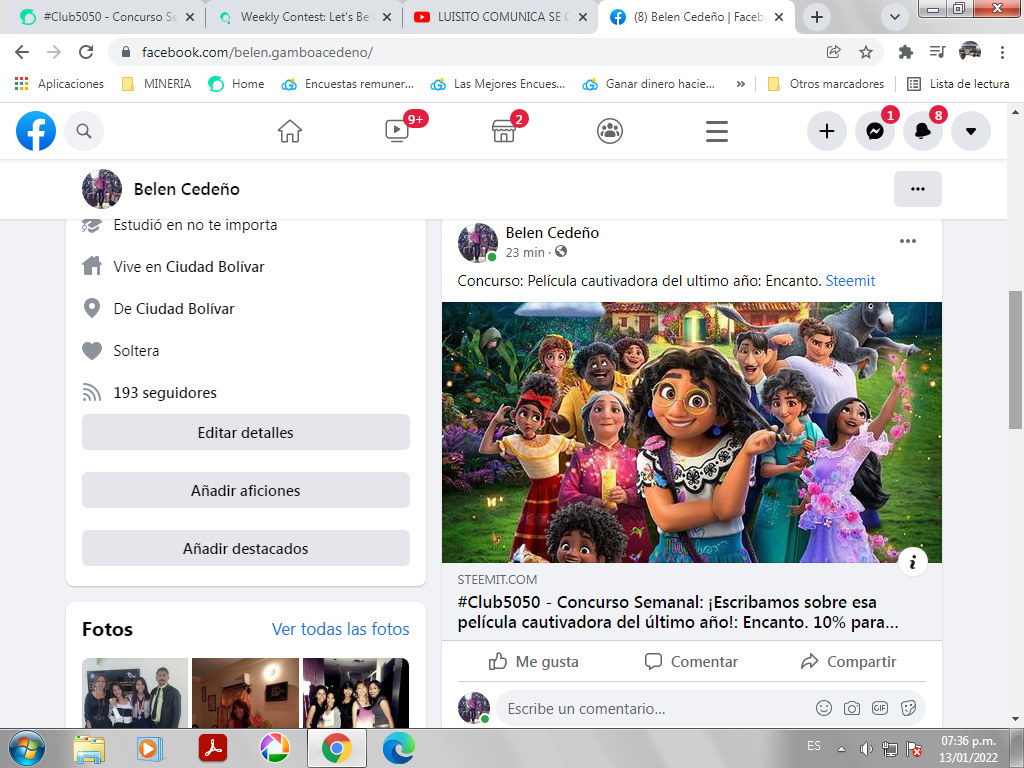
Task: Click Añadir aficiones button
Action: click(246, 490)
